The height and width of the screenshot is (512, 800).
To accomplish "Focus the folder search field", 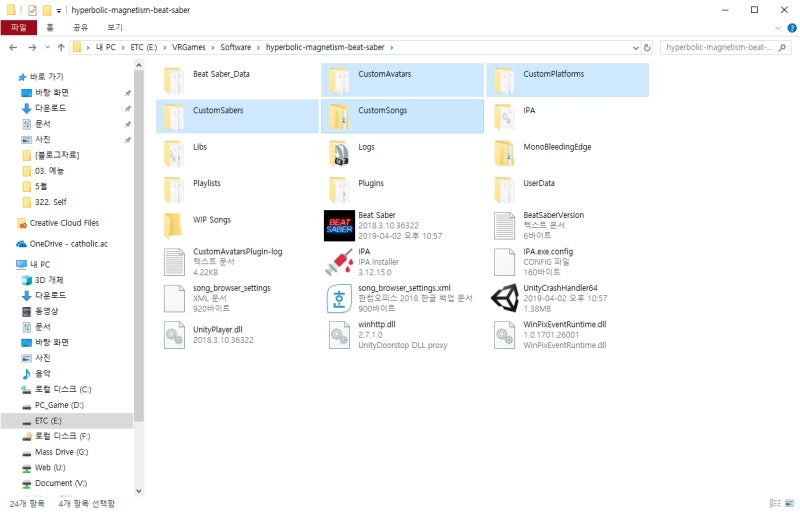I will 725,47.
